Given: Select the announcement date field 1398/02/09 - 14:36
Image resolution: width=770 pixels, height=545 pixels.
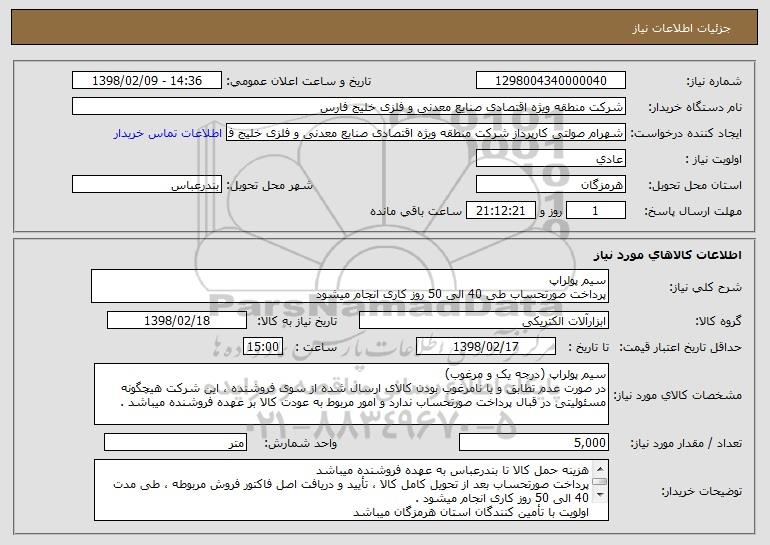Looking at the screenshot, I should click(x=147, y=80).
